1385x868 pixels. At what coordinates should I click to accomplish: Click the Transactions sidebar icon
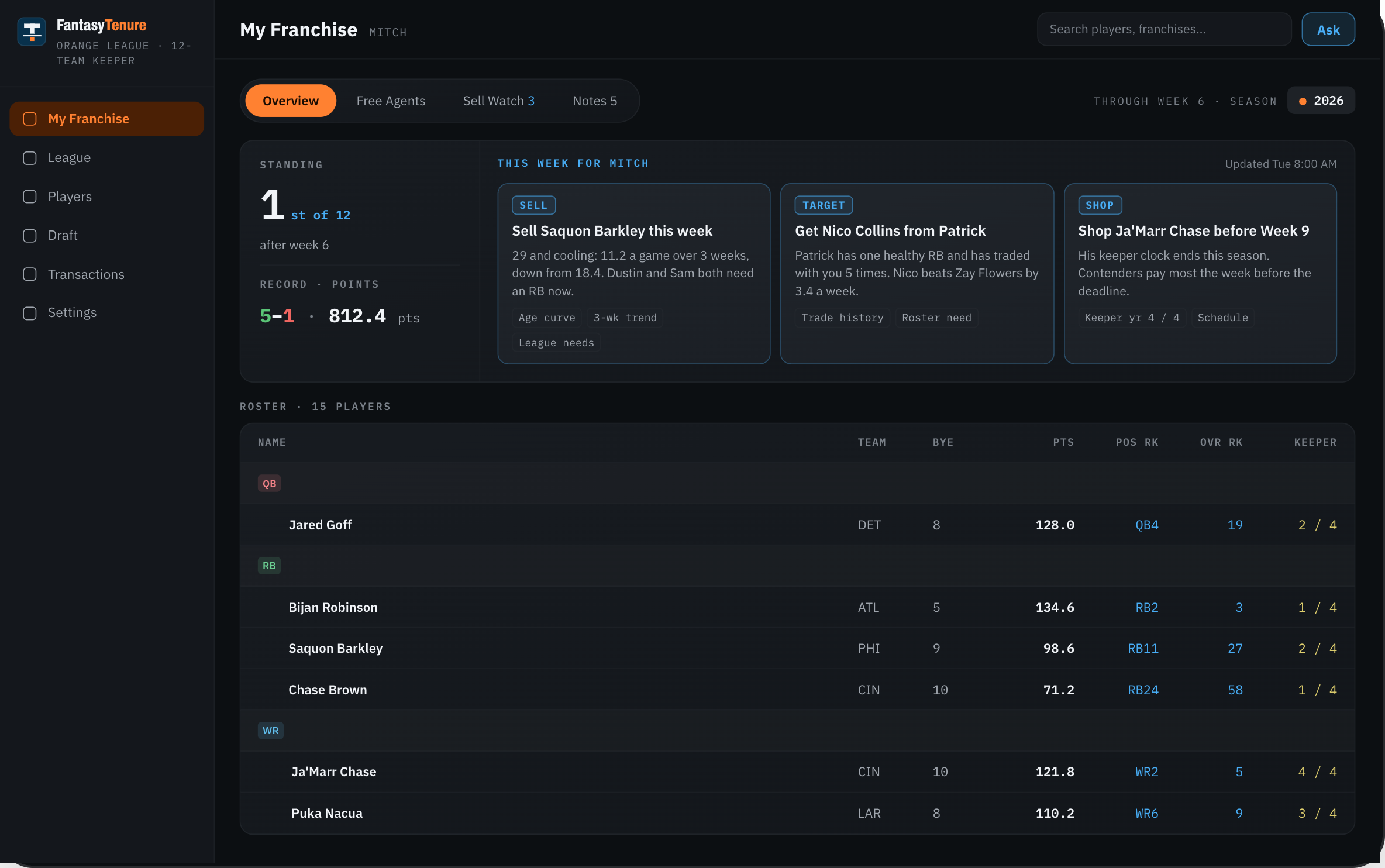pos(30,274)
